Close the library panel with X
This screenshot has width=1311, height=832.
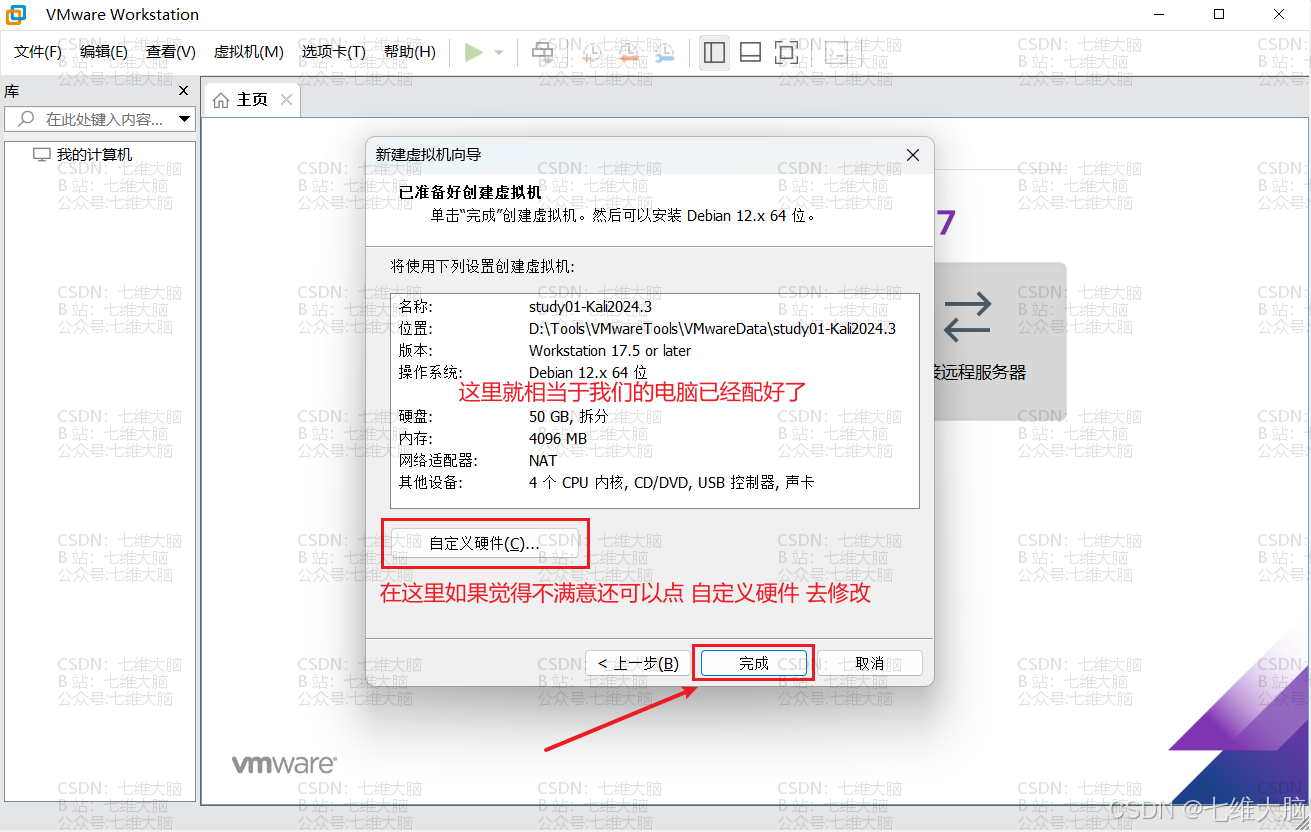tap(183, 91)
